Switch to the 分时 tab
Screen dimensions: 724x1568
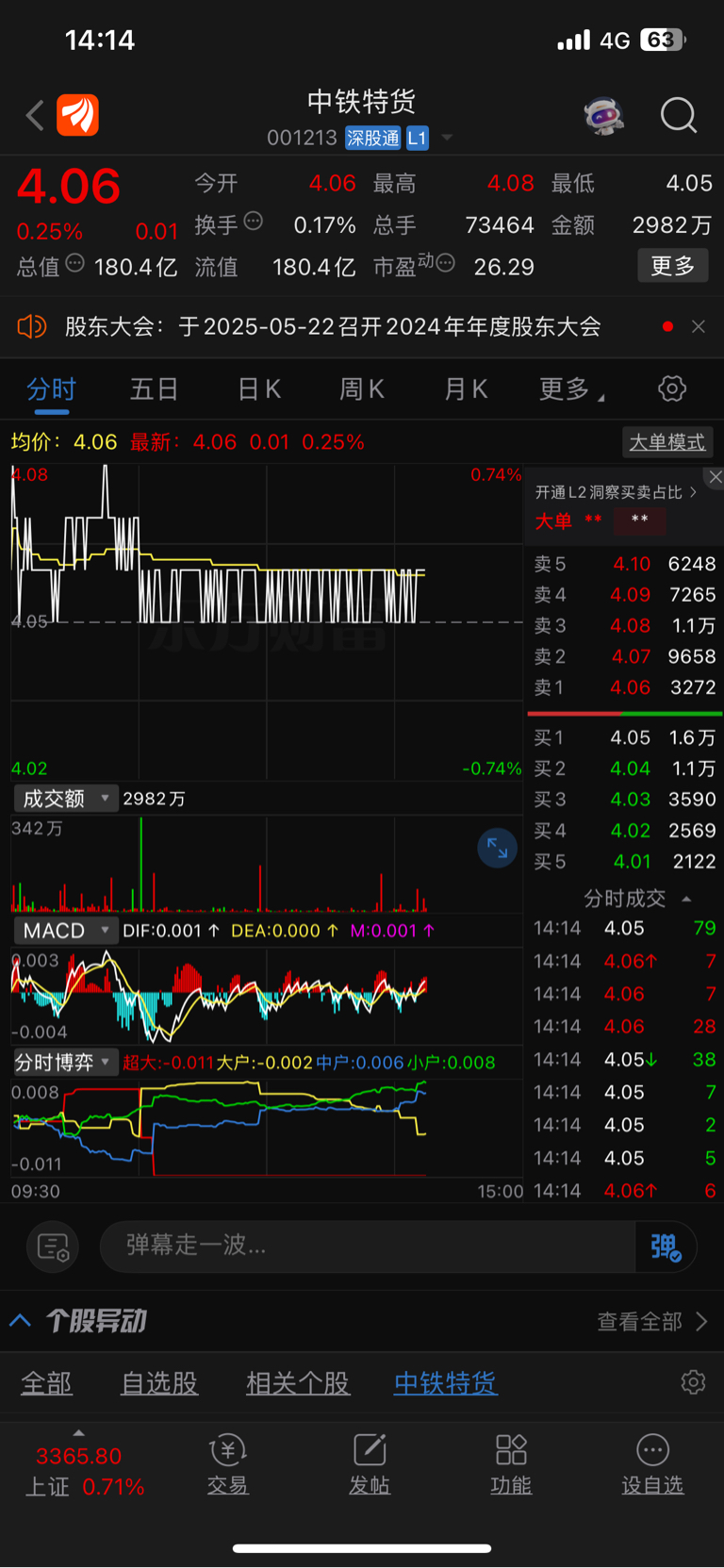point(51,389)
